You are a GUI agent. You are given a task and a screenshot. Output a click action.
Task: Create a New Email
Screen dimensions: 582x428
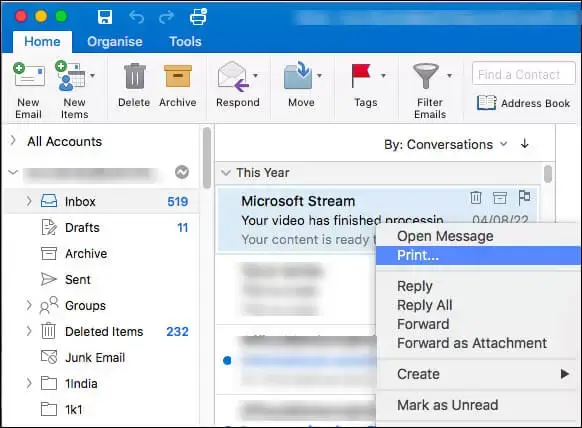click(29, 90)
